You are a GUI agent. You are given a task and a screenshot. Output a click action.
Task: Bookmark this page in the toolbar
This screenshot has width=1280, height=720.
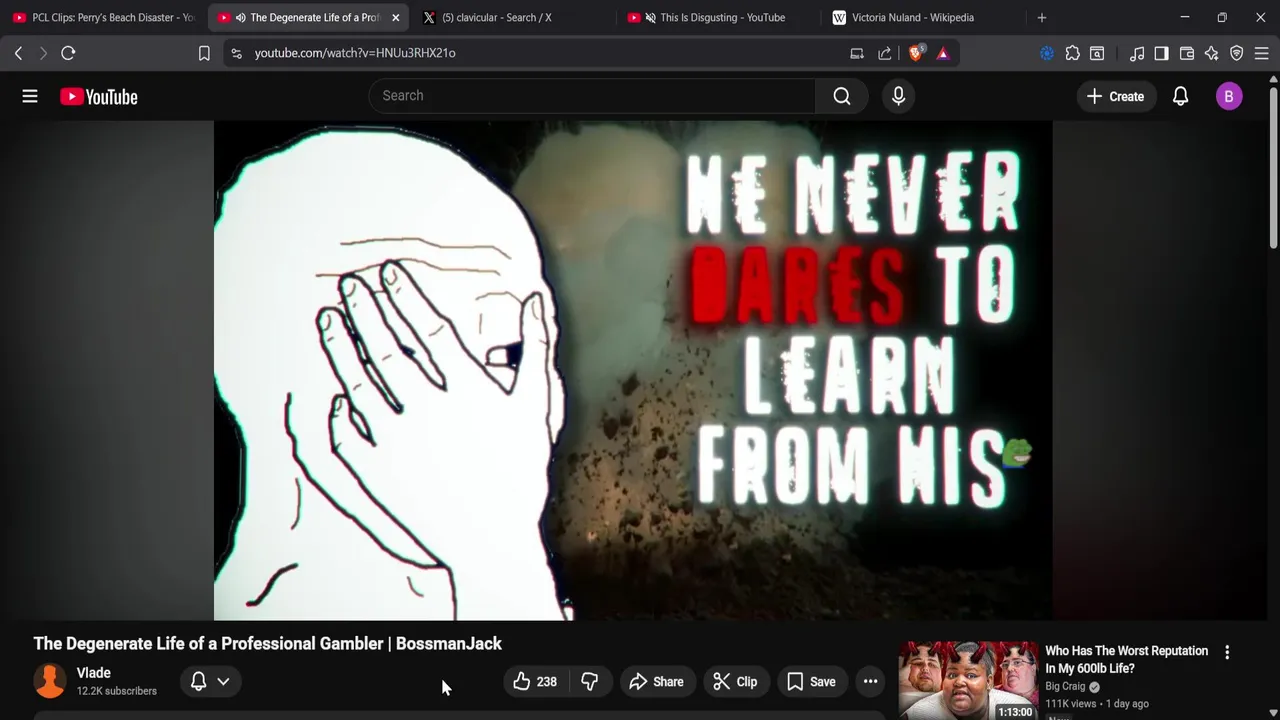tap(204, 53)
